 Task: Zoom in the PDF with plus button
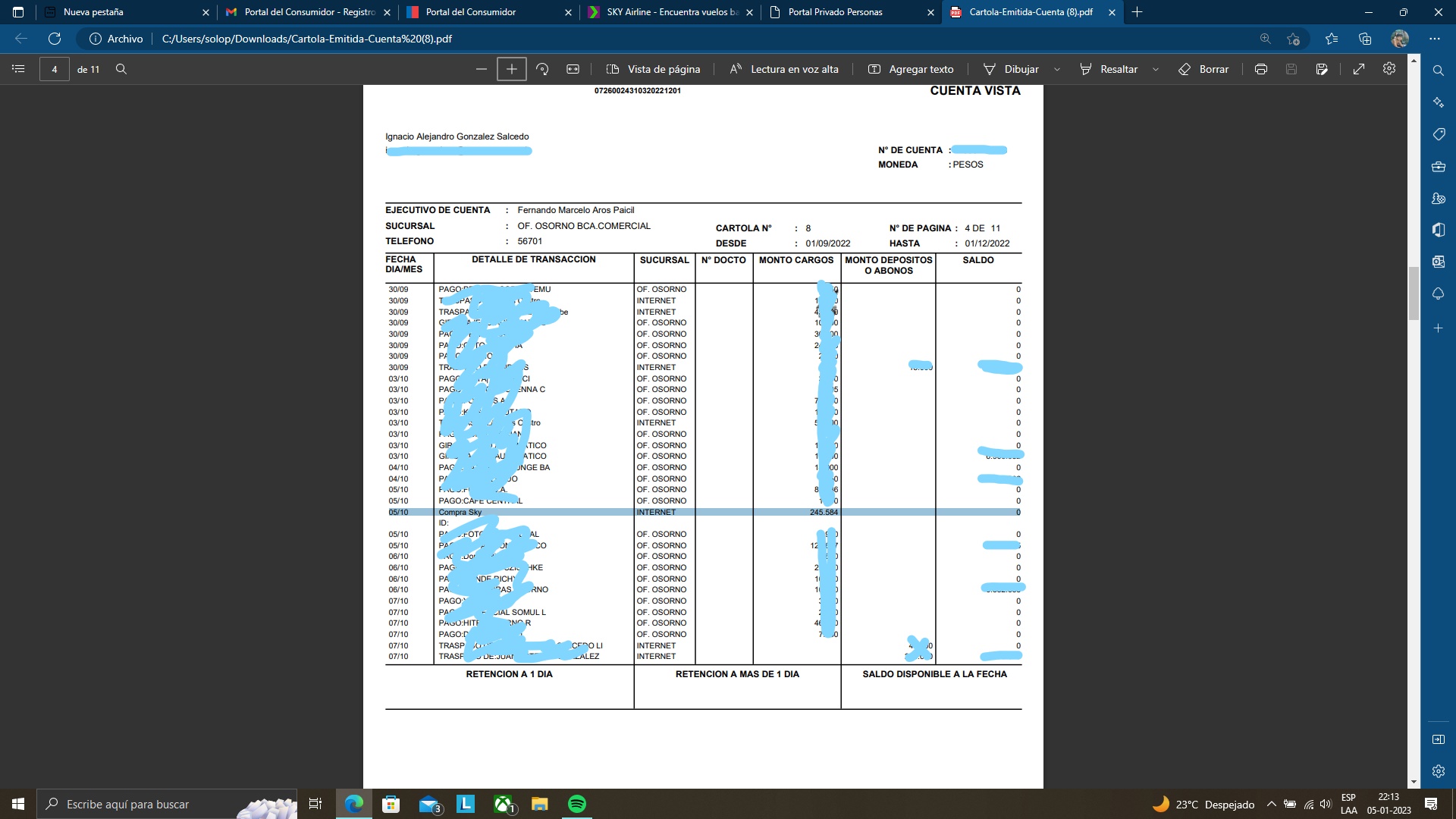(x=512, y=69)
